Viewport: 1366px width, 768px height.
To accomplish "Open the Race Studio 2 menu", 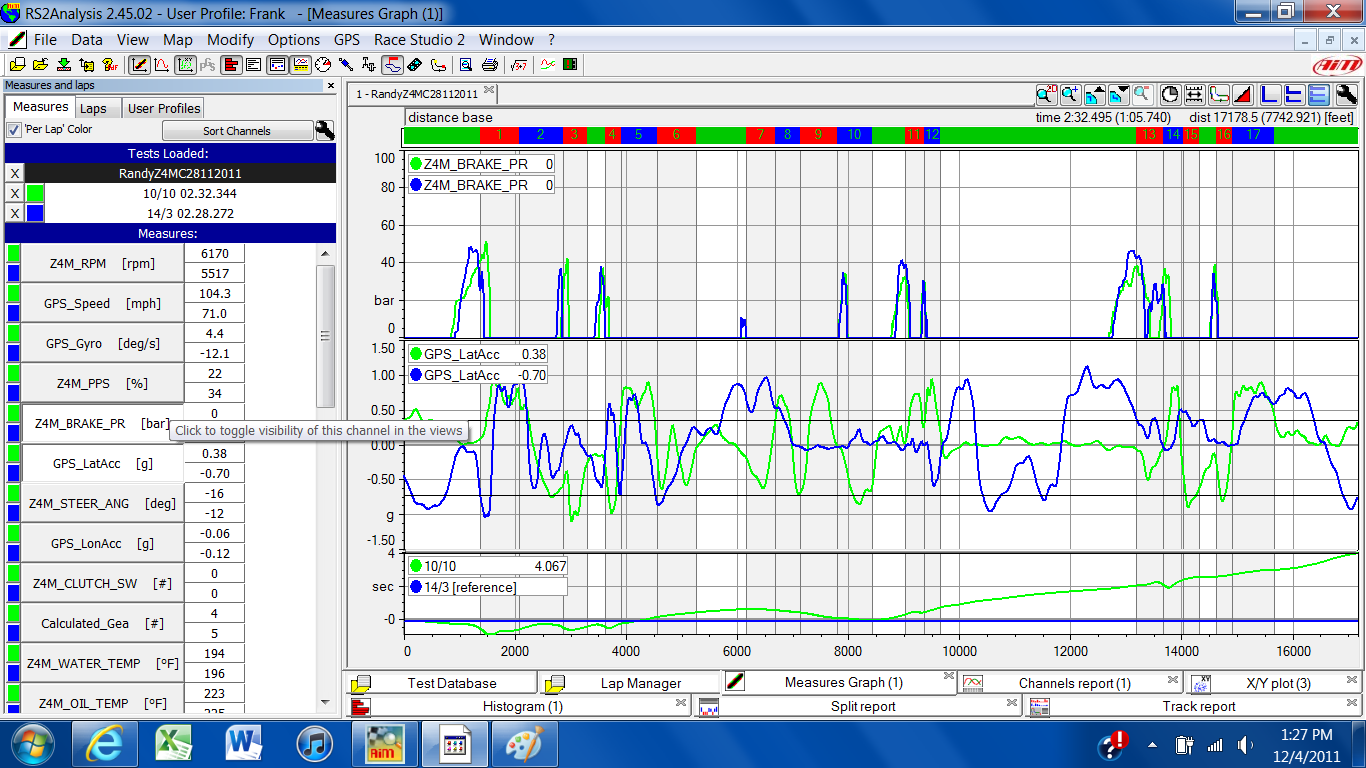I will (x=419, y=40).
